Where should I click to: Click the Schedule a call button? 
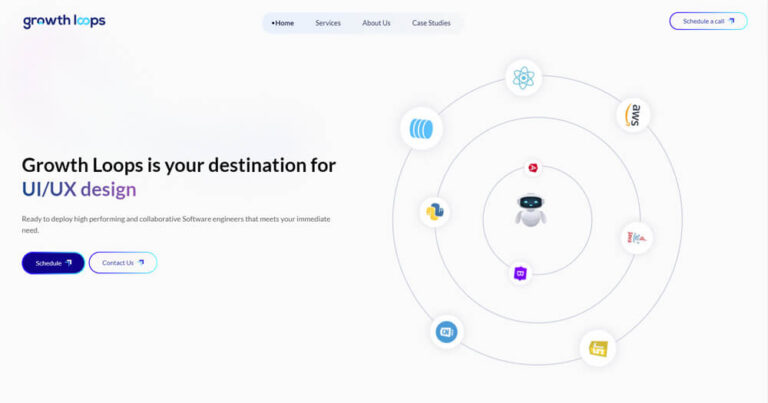[x=707, y=21]
